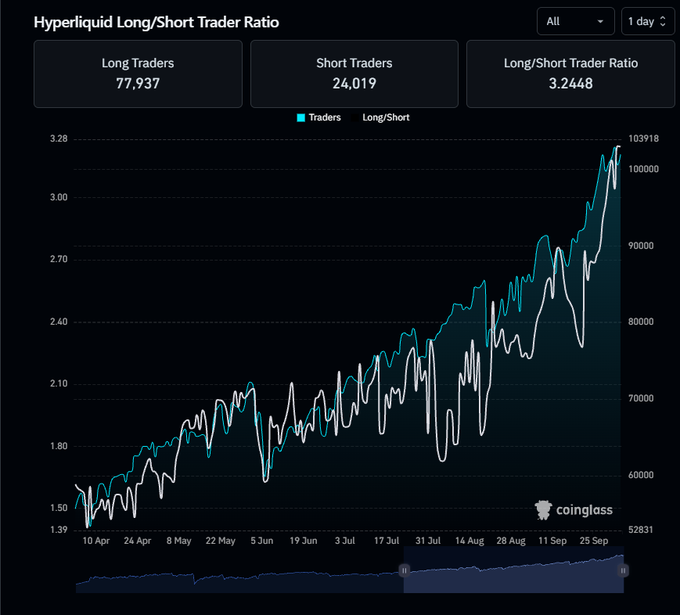This screenshot has height=615, width=680.
Task: Toggle the Long/Short legend series
Action: tap(381, 118)
